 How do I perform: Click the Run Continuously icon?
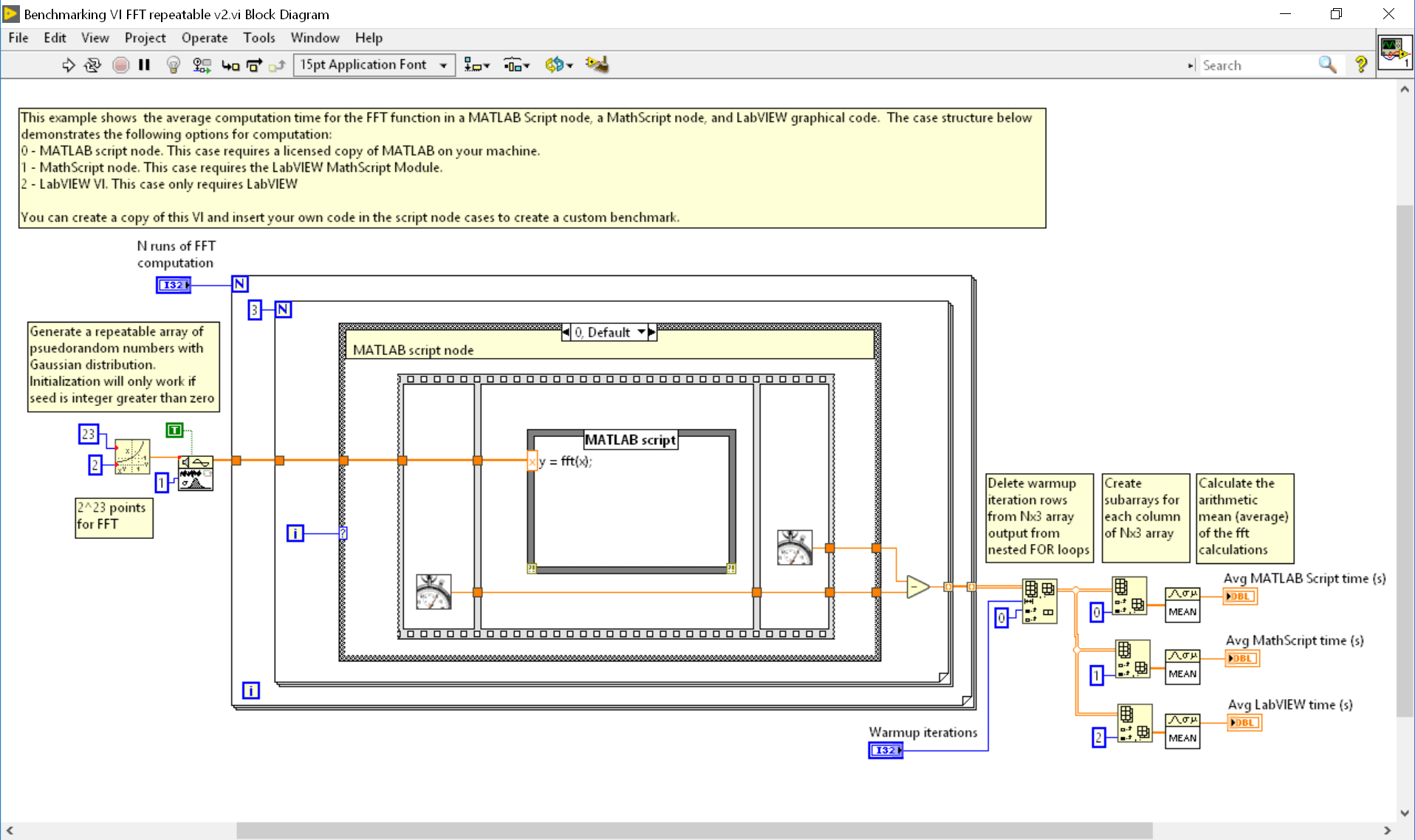92,65
